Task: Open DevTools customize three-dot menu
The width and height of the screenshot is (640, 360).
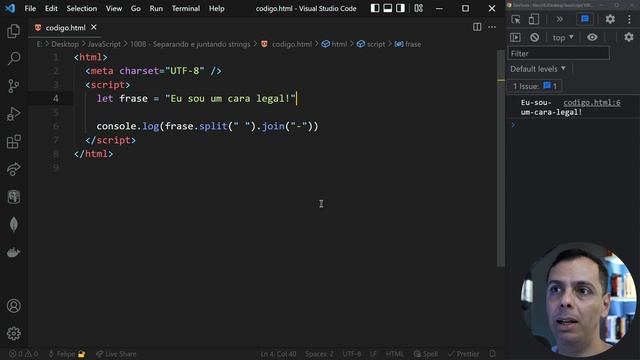Action: [x=629, y=19]
